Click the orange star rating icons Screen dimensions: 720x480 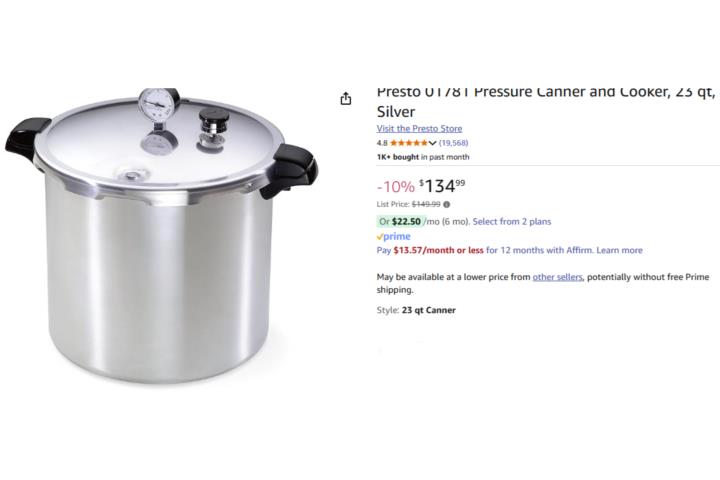(409, 143)
